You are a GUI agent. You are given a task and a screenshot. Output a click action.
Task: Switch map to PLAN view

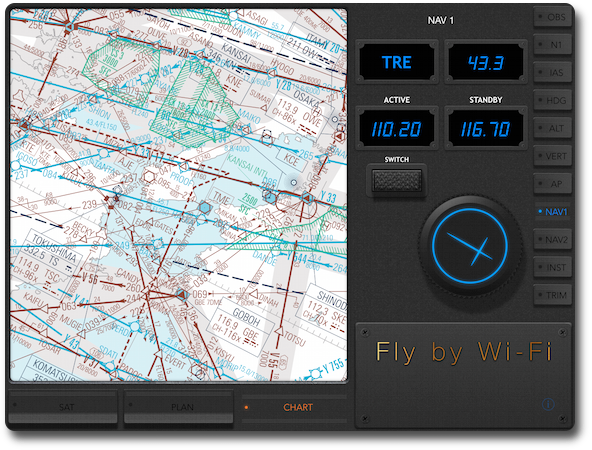pos(179,407)
